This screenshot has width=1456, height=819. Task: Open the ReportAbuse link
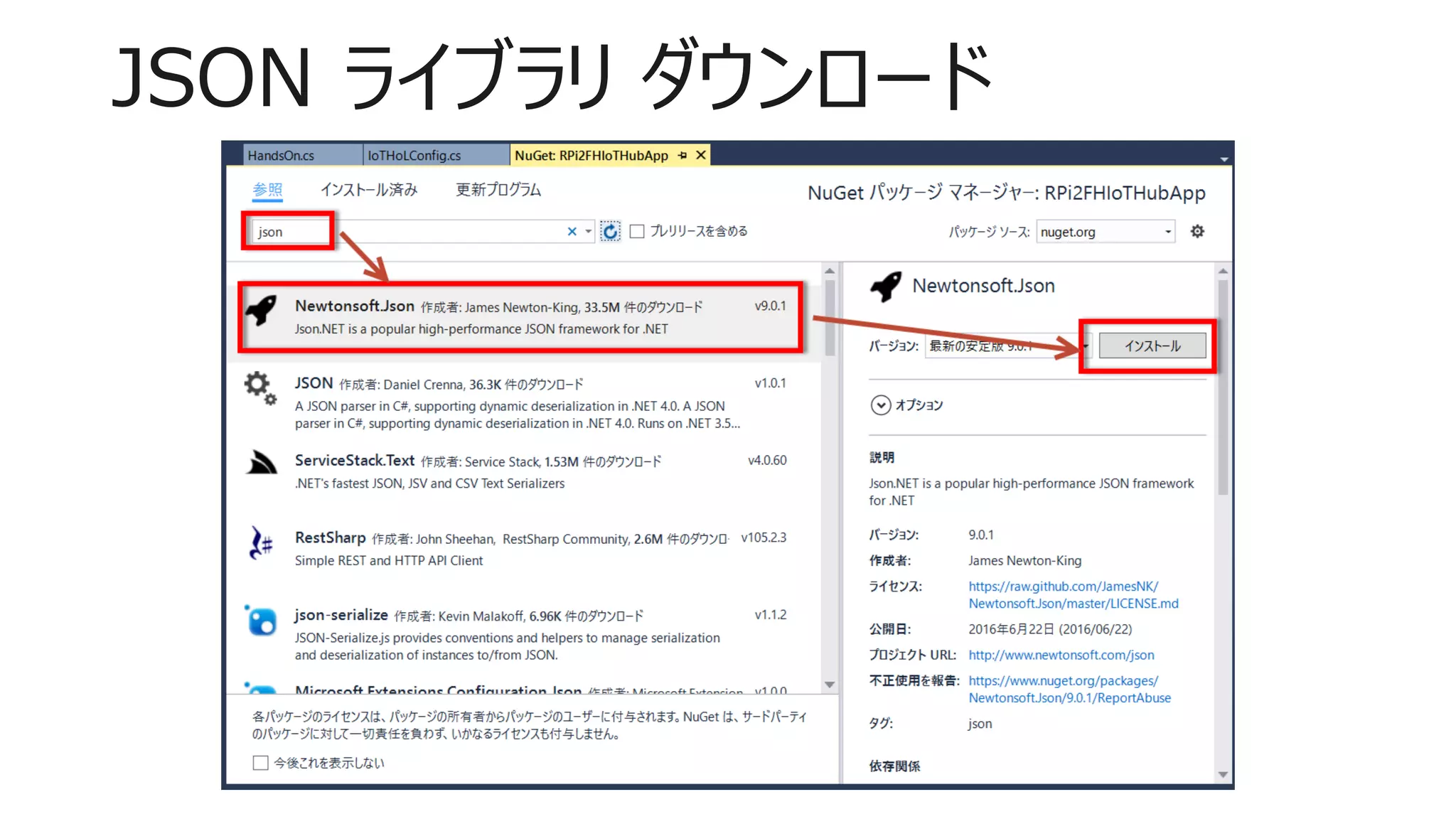(1069, 689)
